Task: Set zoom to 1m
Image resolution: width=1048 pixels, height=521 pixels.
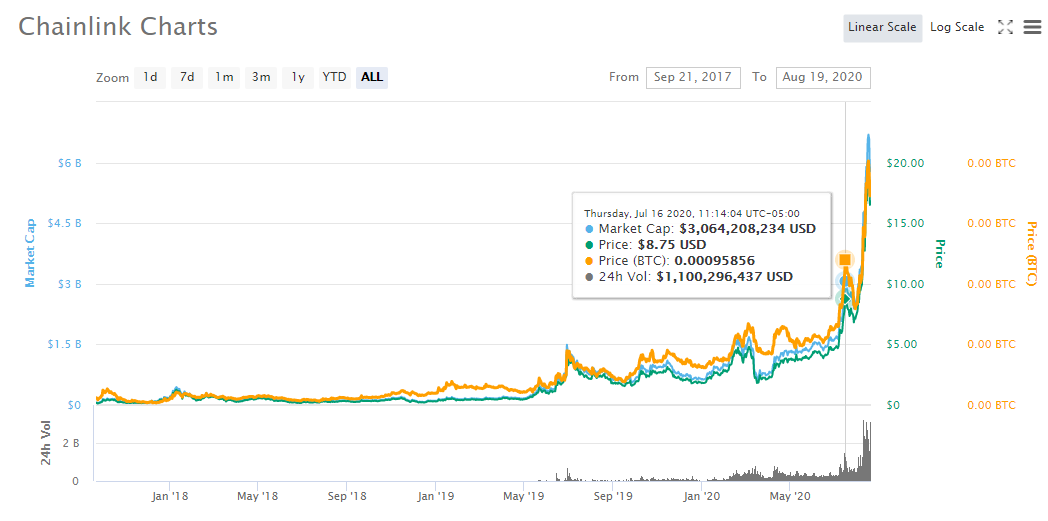Action: pyautogui.click(x=224, y=77)
